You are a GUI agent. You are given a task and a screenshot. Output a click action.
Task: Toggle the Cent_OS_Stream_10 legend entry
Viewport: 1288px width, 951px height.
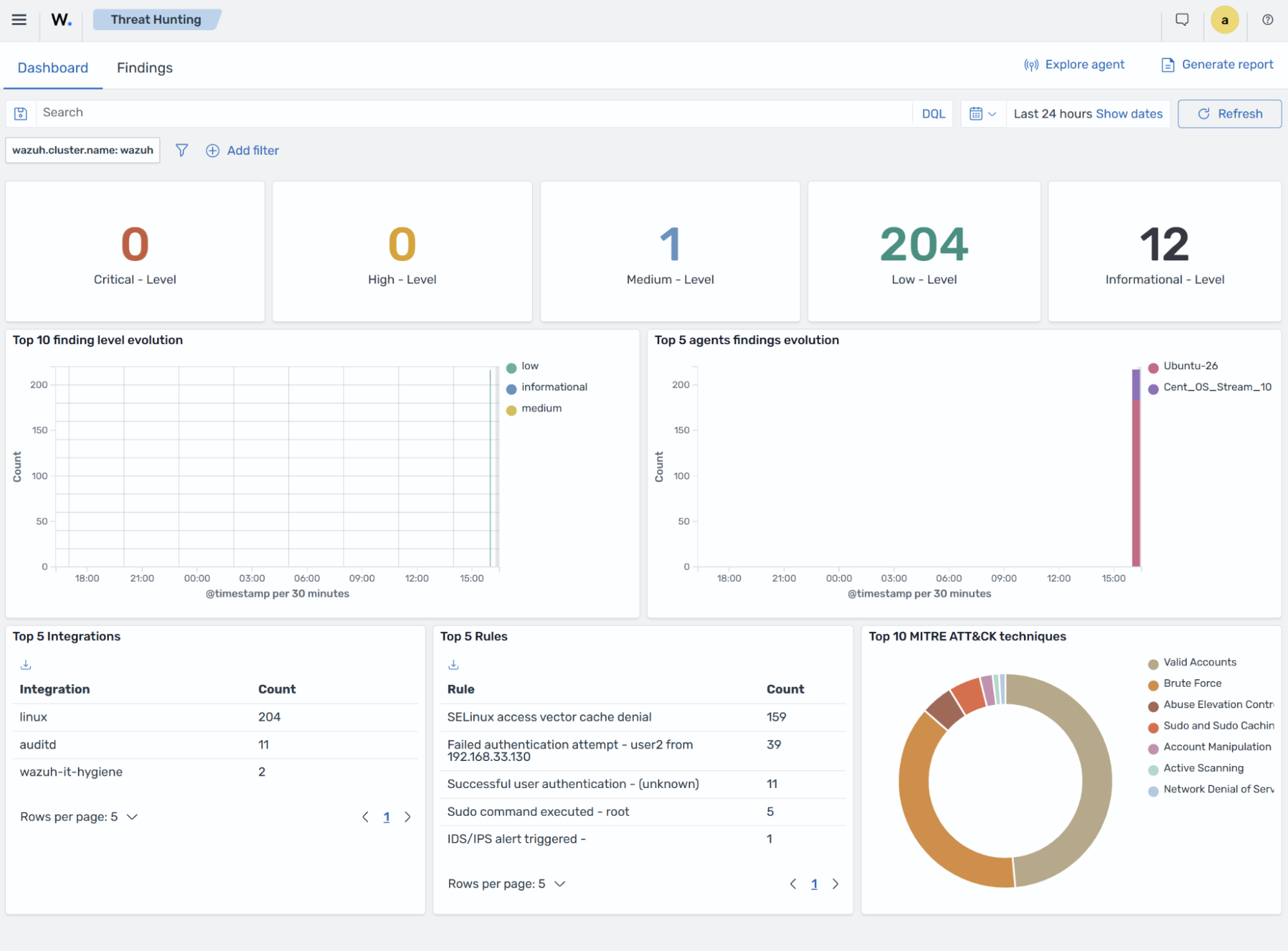tap(1211, 388)
